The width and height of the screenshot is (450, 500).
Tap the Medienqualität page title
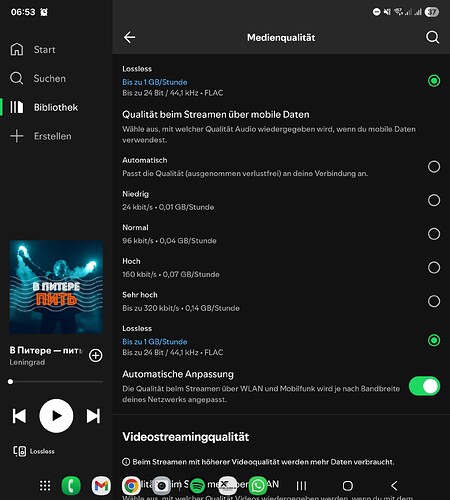click(x=281, y=38)
